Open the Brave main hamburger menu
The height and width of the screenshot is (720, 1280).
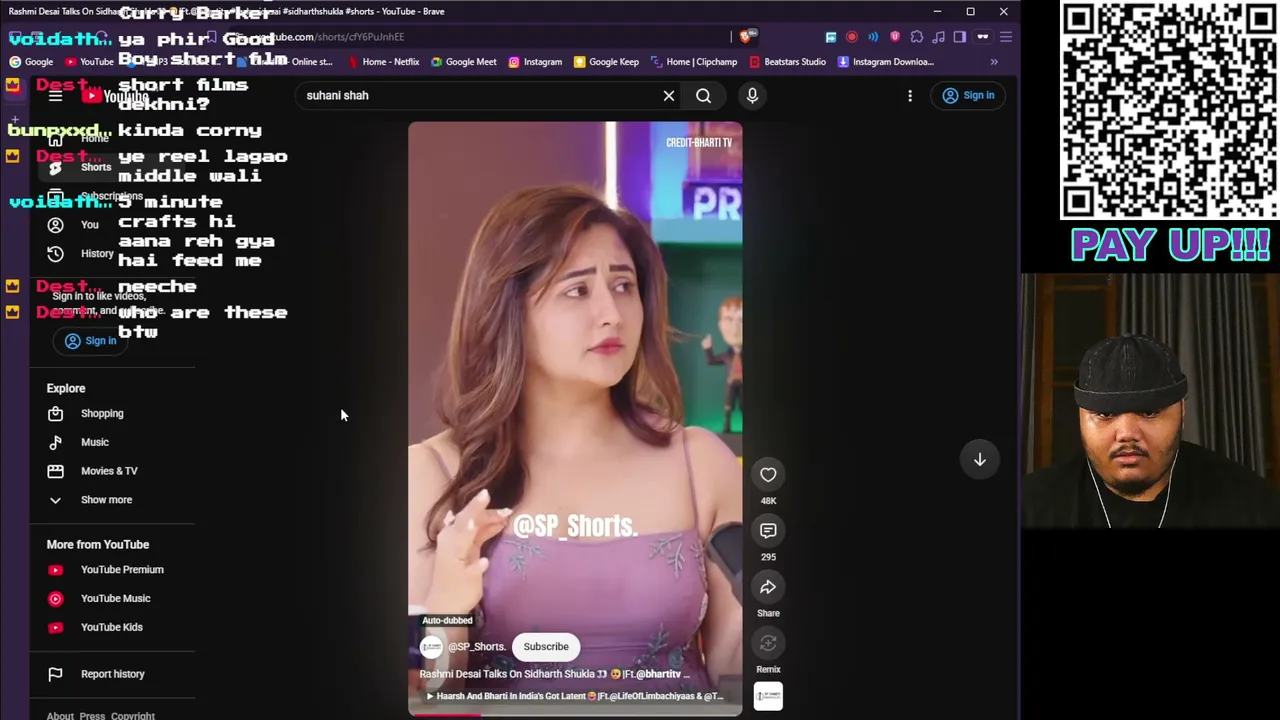click(1006, 37)
